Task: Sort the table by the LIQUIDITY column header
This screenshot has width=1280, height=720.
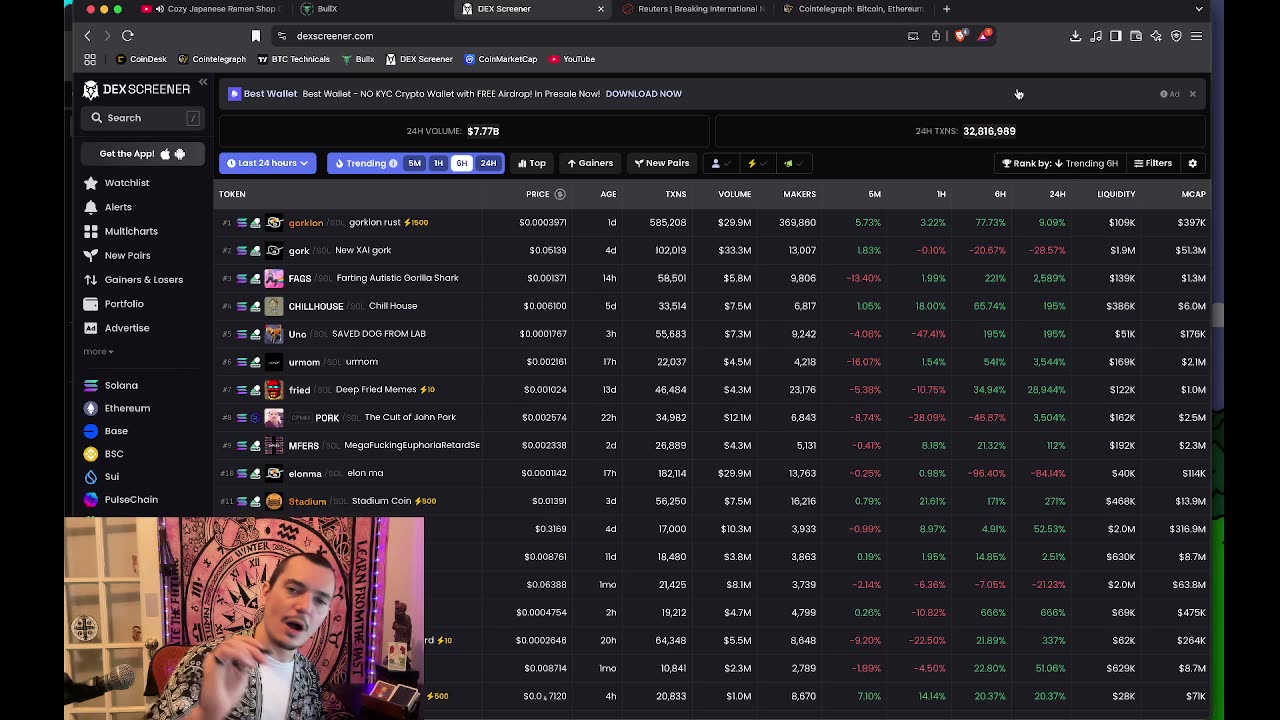Action: coord(1116,194)
